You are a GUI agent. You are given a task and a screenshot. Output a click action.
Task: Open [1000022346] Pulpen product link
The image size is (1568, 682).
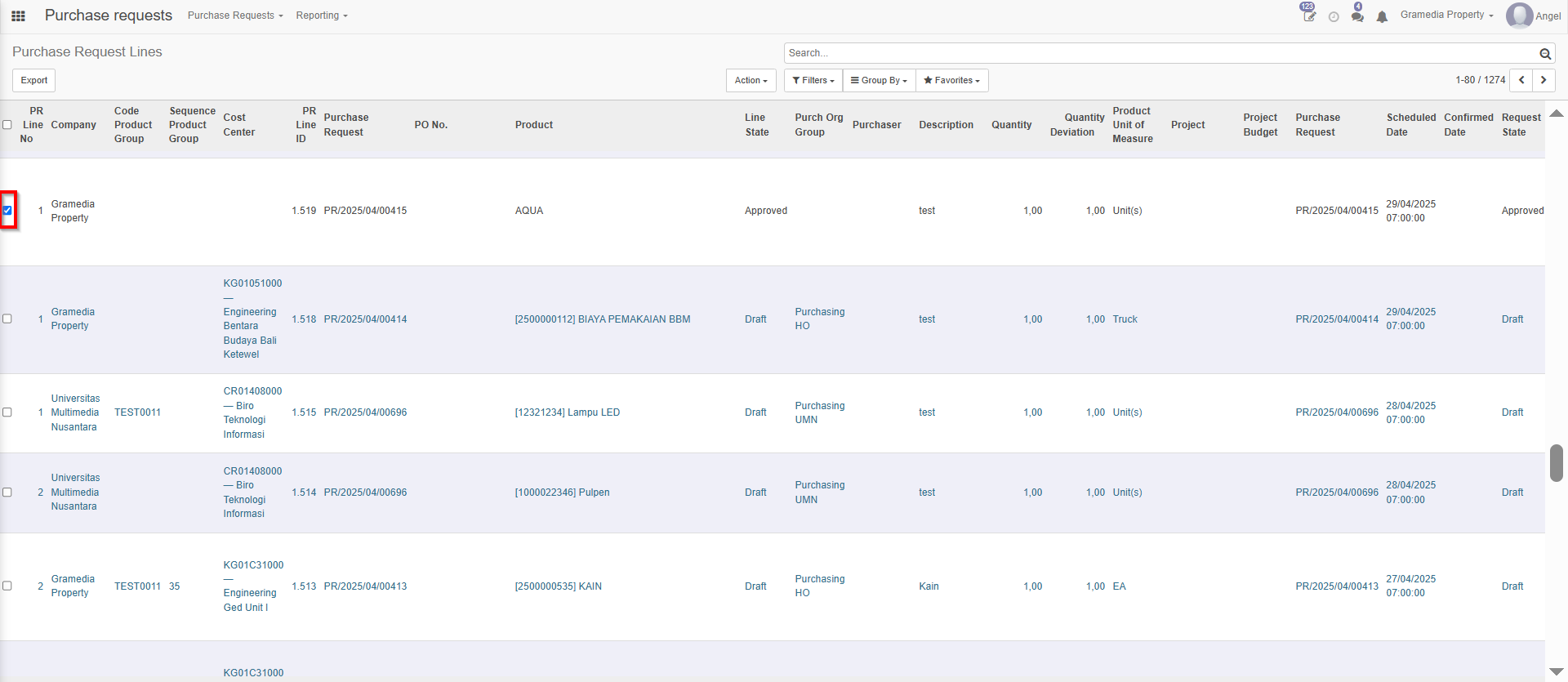pos(562,493)
